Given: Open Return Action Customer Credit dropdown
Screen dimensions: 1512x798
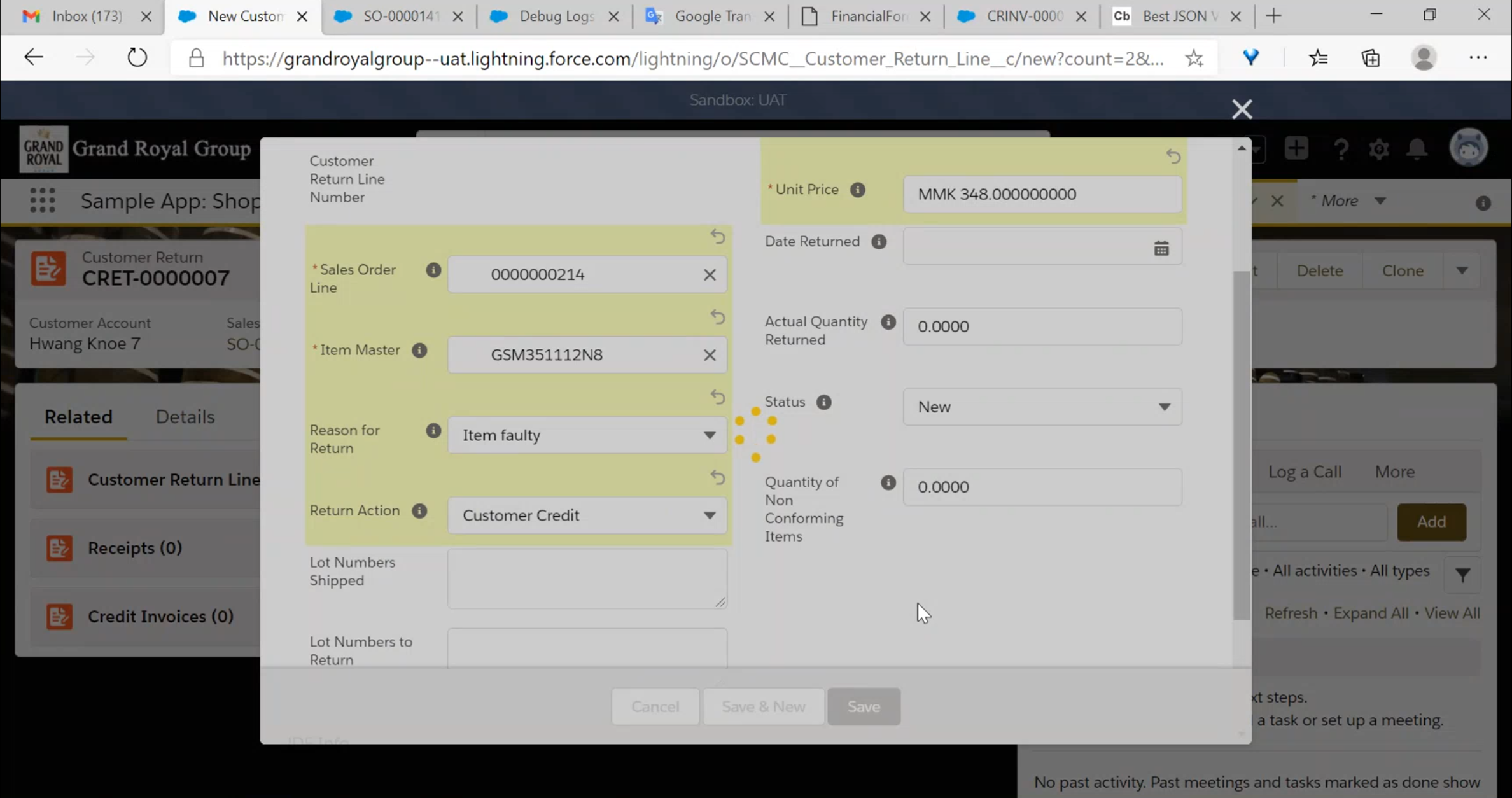Looking at the screenshot, I should click(586, 515).
